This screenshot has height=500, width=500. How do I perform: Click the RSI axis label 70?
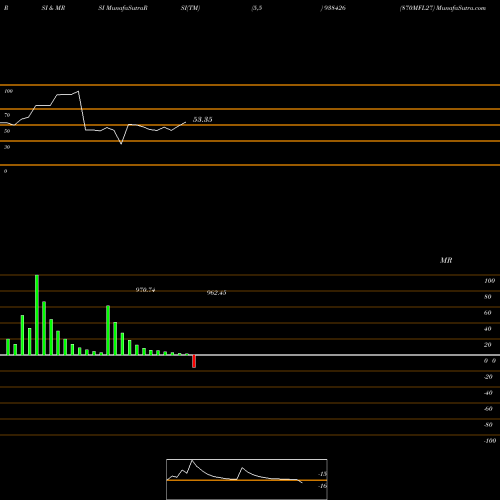7,115
